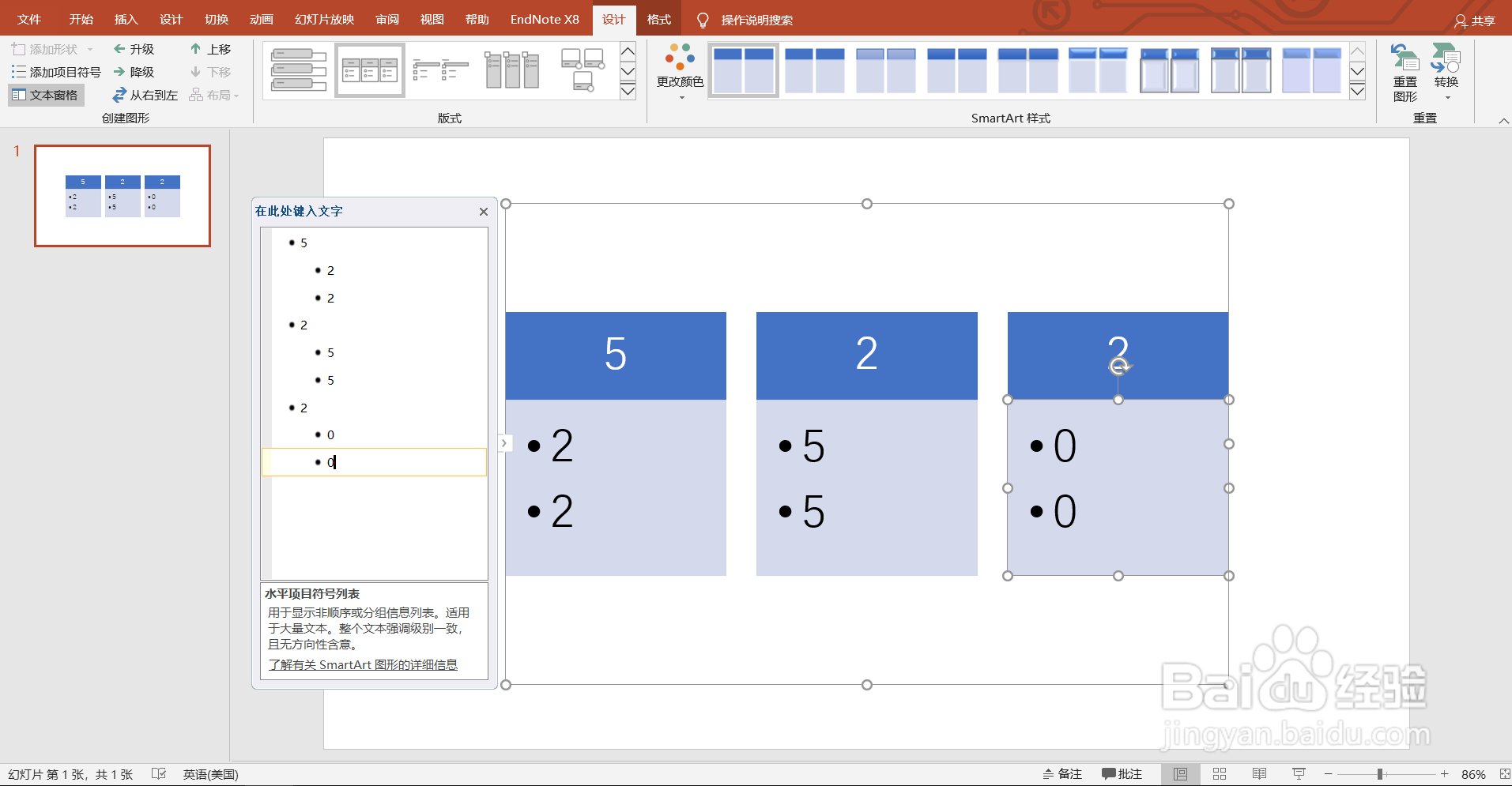The width and height of the screenshot is (1512, 786).
Task: Click the first-level bullet '5' in text pane
Action: (x=304, y=243)
